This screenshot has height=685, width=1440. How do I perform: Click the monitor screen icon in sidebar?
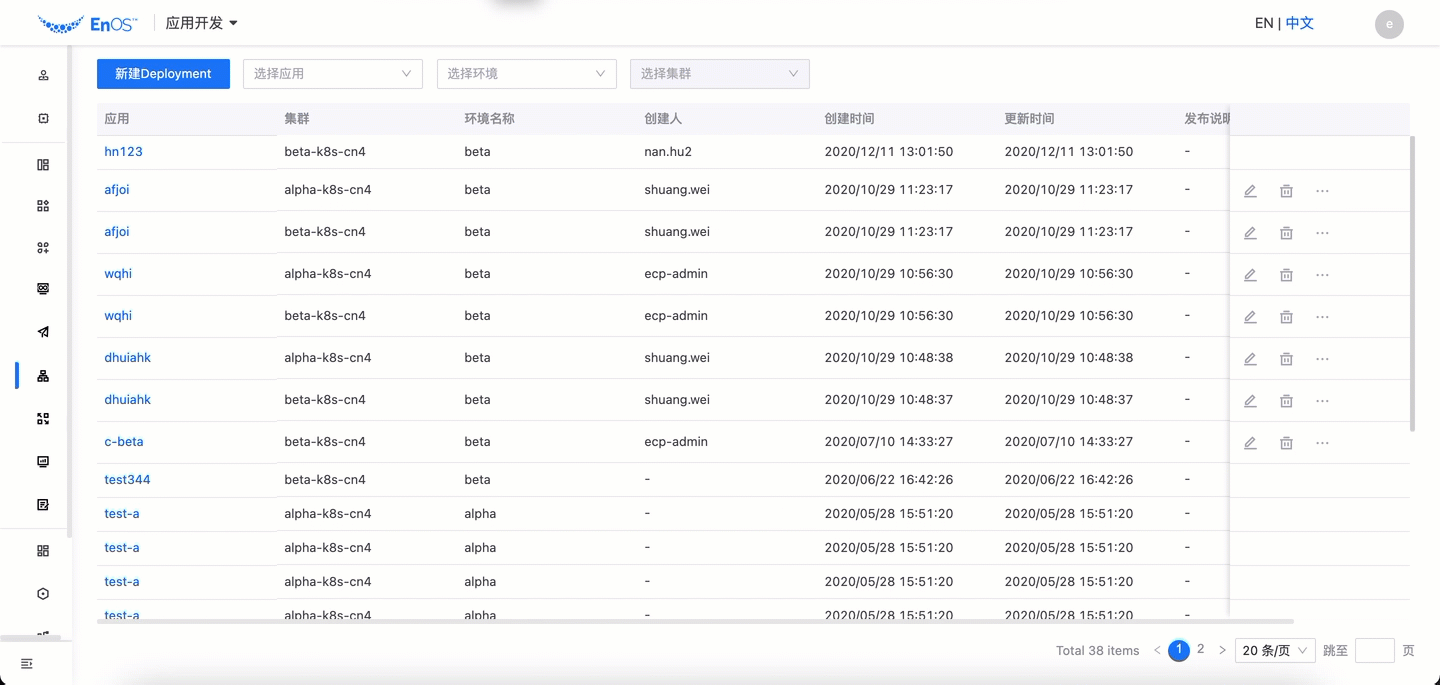tap(43, 462)
